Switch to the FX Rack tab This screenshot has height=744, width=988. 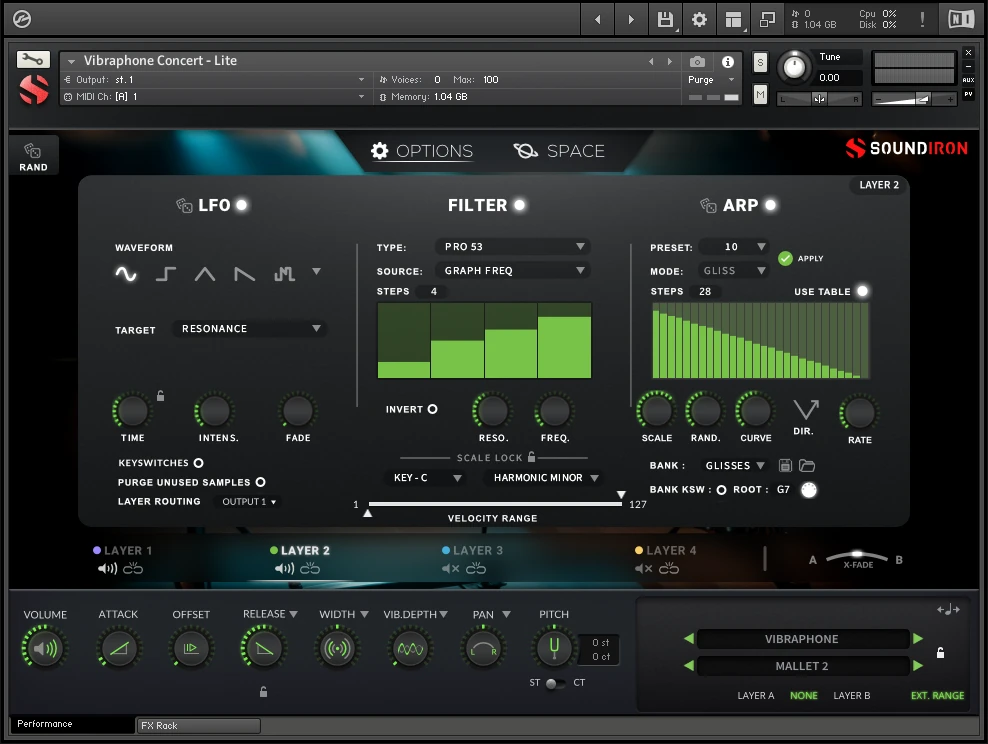pyautogui.click(x=197, y=725)
